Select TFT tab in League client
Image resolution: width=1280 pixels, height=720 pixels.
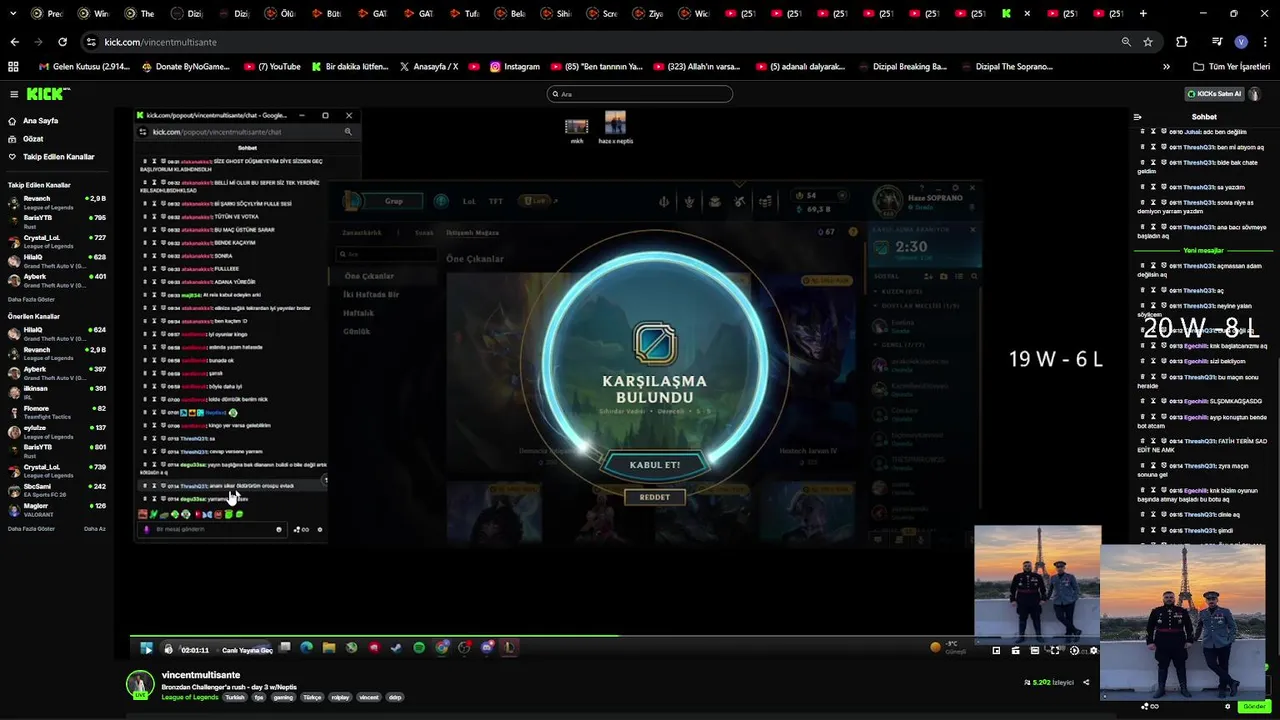point(496,201)
